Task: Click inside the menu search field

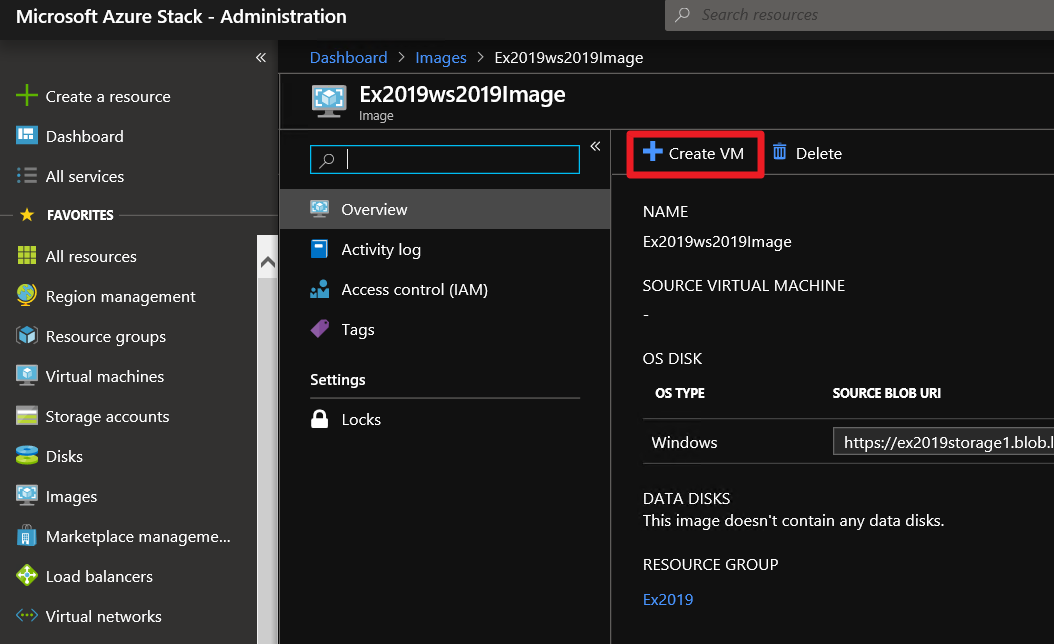Action: 444,159
